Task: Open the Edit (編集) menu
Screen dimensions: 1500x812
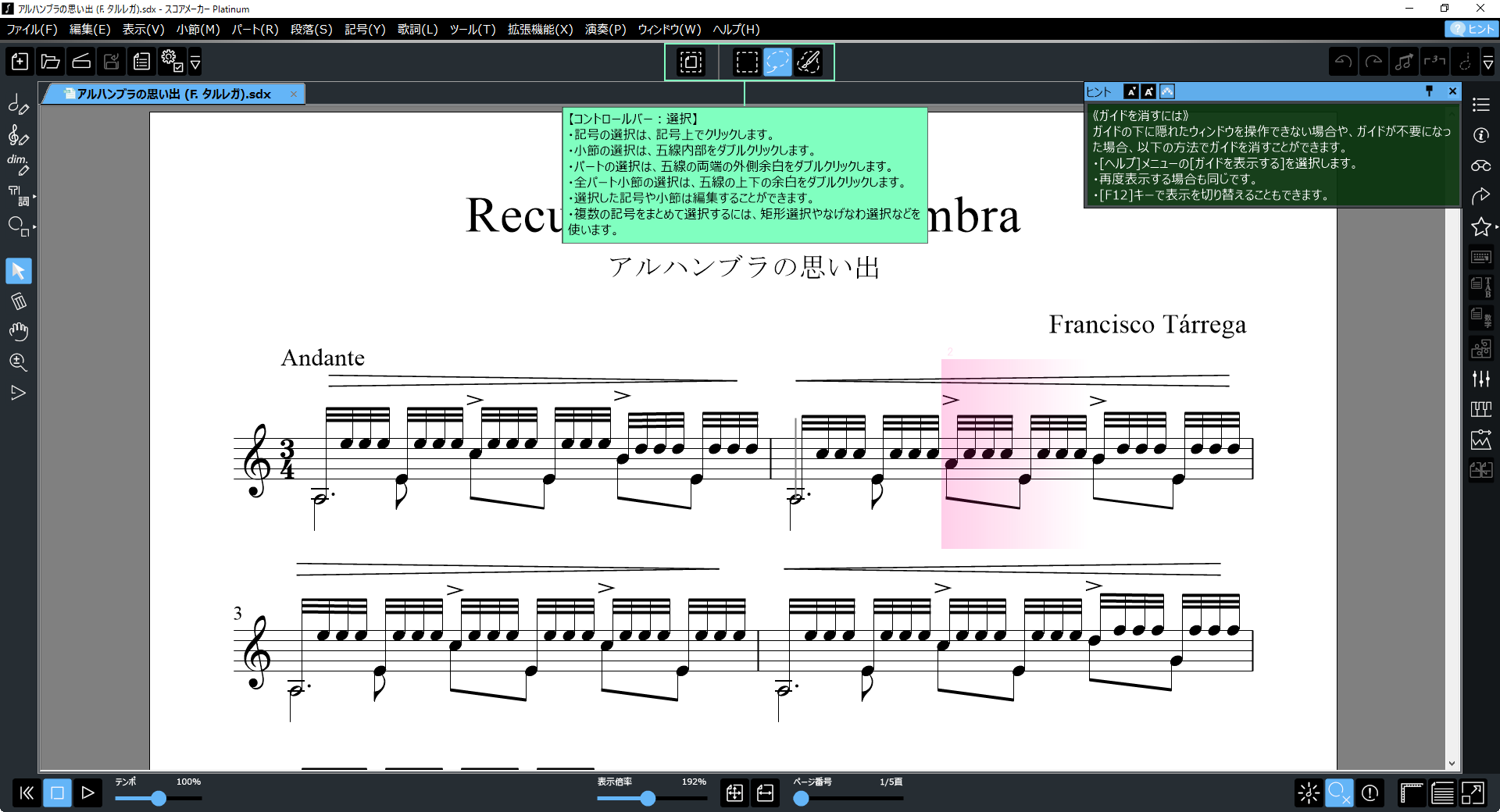Action: click(x=90, y=29)
